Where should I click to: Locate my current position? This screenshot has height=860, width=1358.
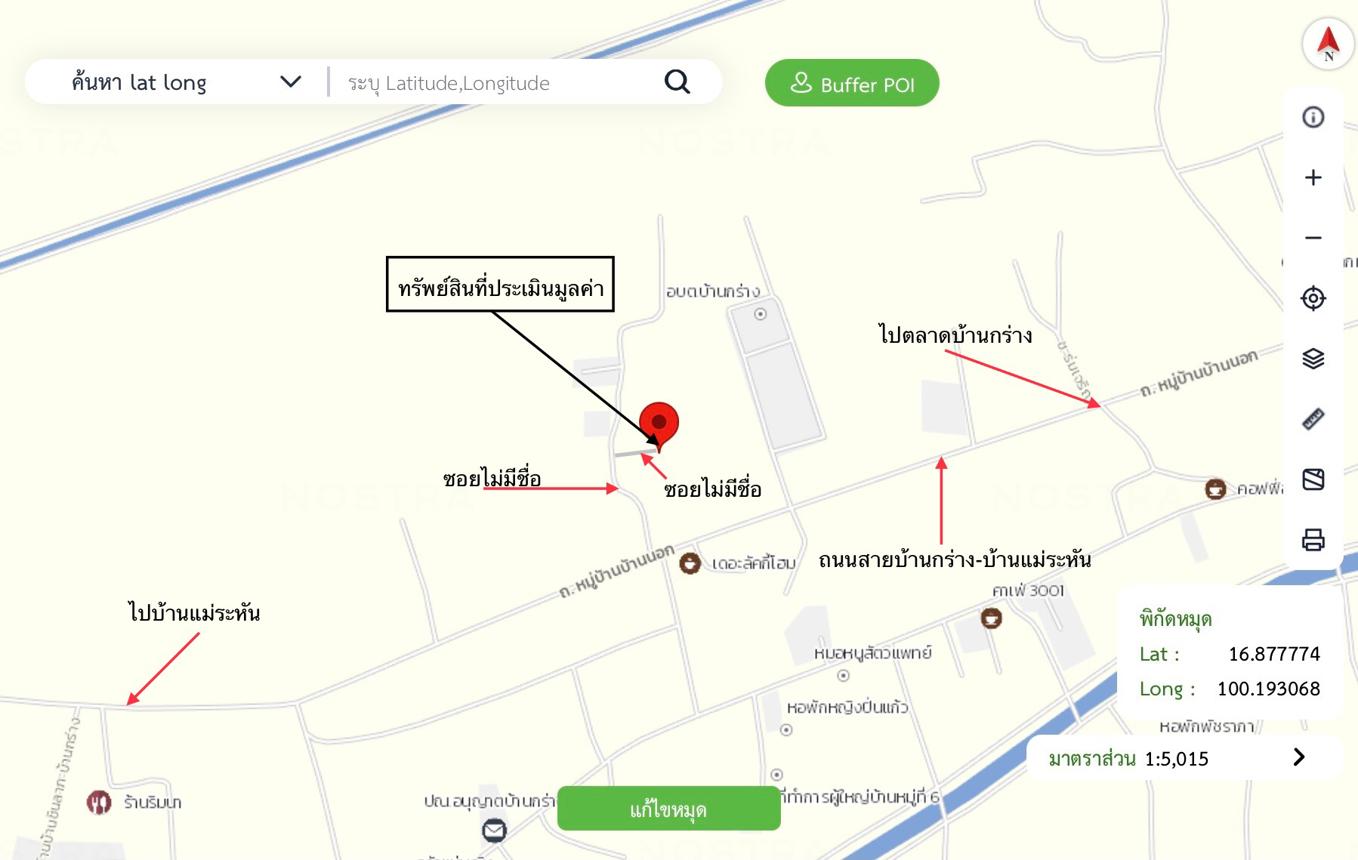[1313, 298]
